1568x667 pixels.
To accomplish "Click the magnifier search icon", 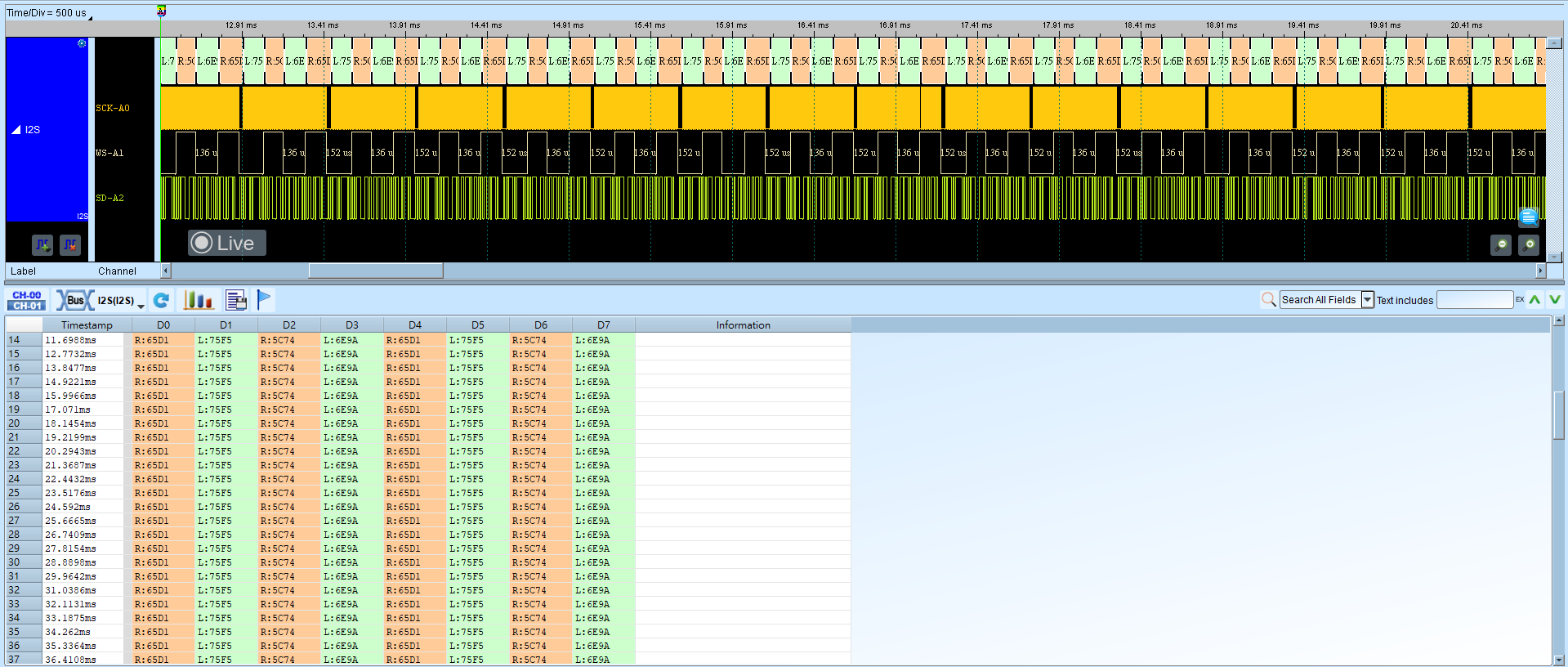I will pos(1268,300).
